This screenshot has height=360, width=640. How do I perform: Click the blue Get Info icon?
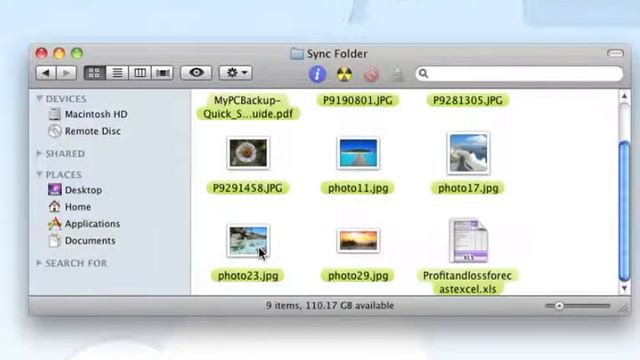point(317,74)
